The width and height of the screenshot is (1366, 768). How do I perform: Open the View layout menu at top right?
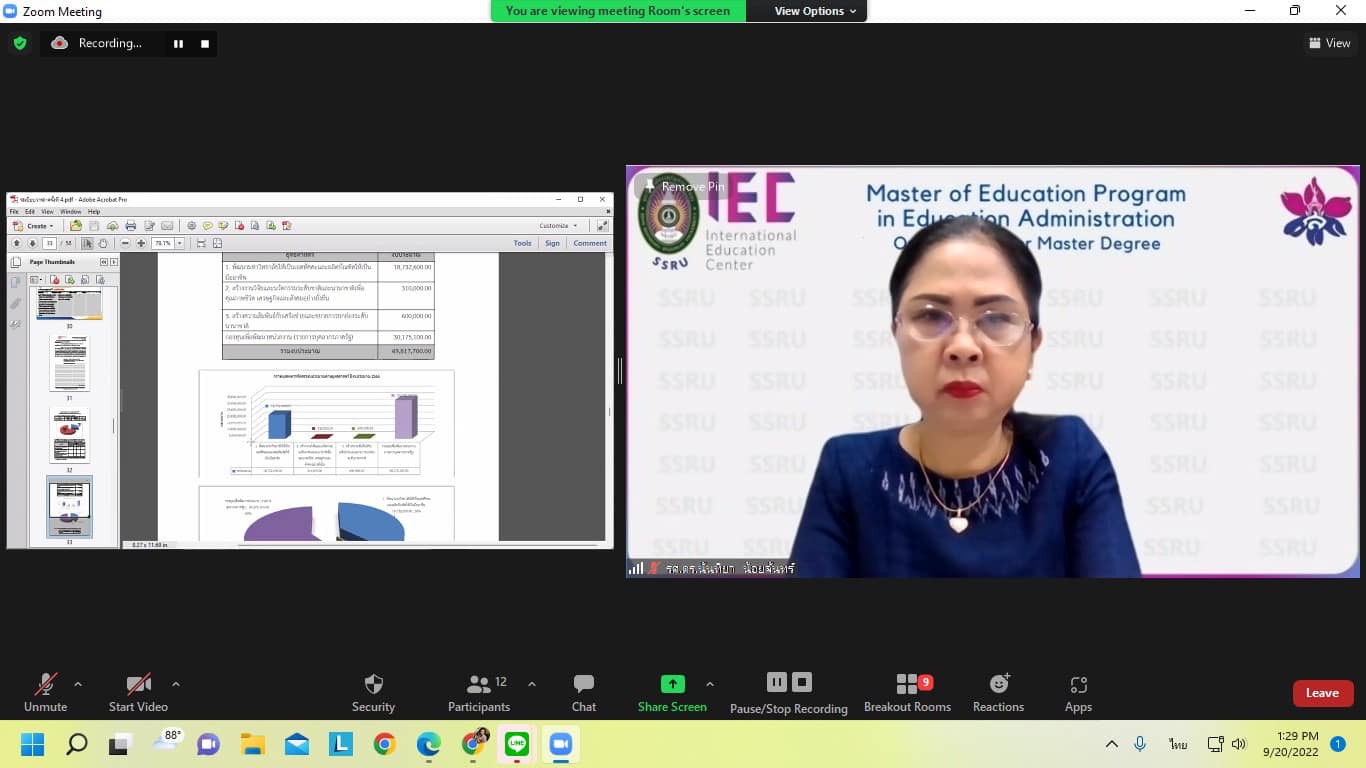1329,43
